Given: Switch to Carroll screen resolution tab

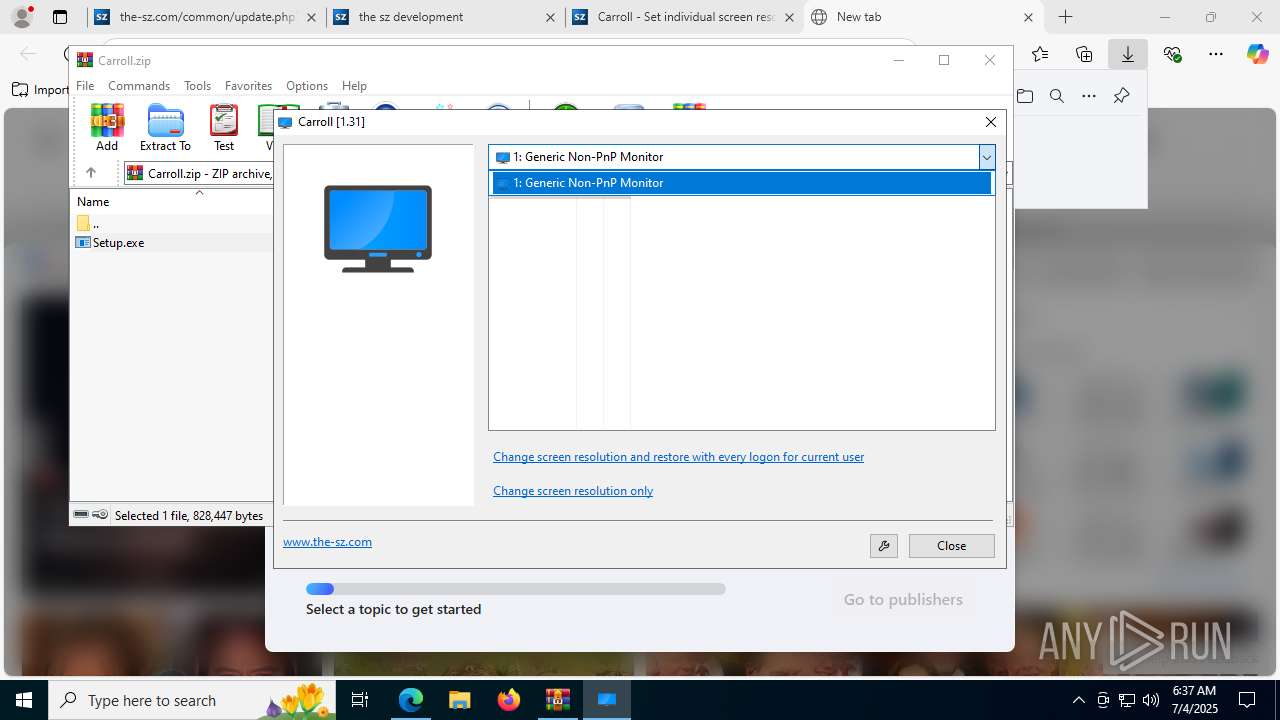Looking at the screenshot, I should [x=685, y=17].
